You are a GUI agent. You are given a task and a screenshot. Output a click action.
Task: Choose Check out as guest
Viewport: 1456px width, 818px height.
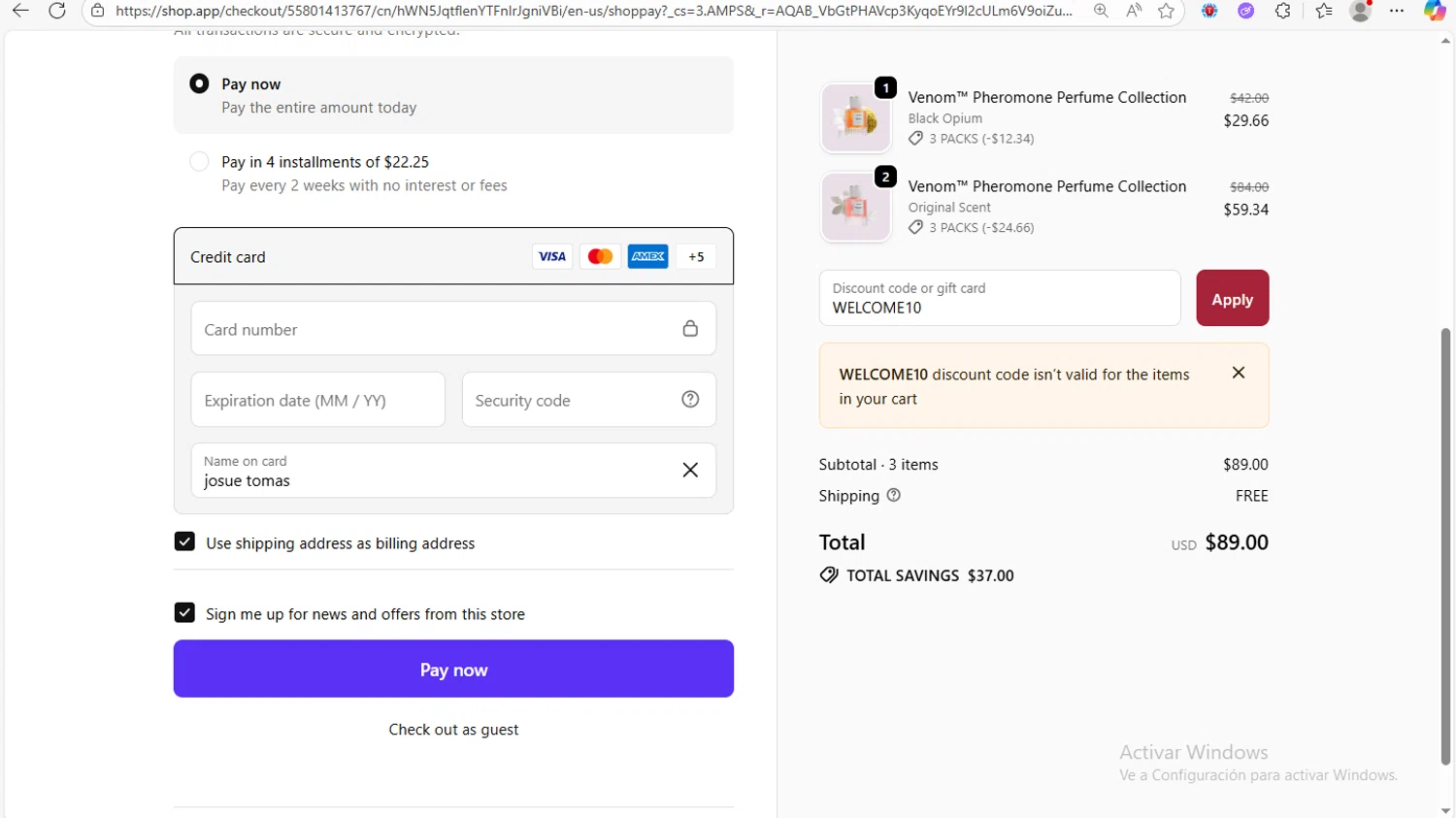[453, 730]
